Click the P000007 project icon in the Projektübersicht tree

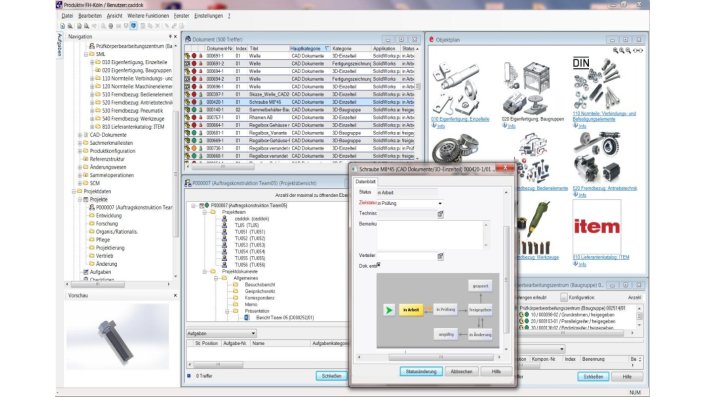202,205
